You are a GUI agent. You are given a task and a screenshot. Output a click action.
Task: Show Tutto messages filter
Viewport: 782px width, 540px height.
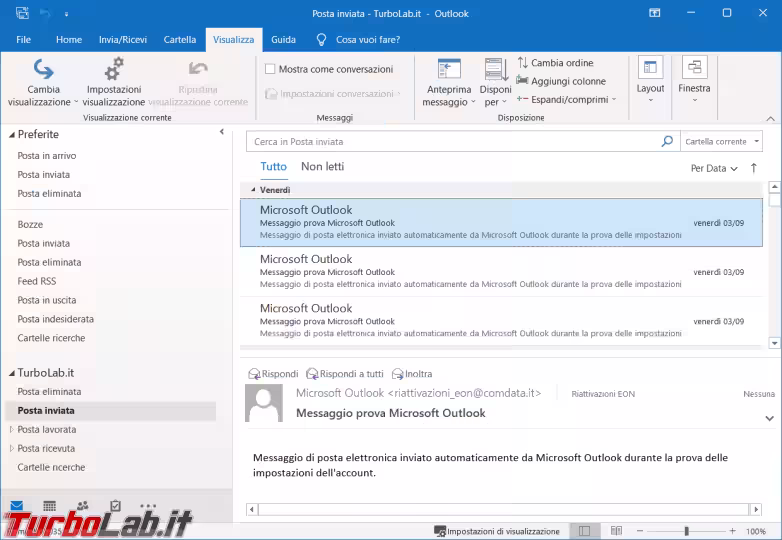click(x=273, y=167)
